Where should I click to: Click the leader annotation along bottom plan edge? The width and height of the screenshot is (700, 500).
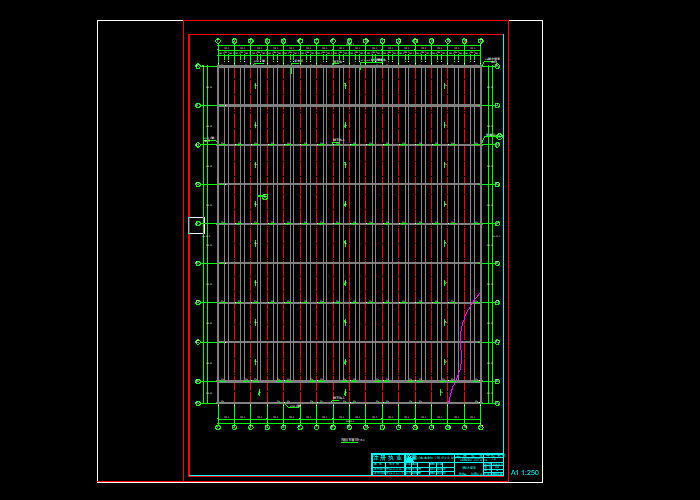[x=293, y=406]
